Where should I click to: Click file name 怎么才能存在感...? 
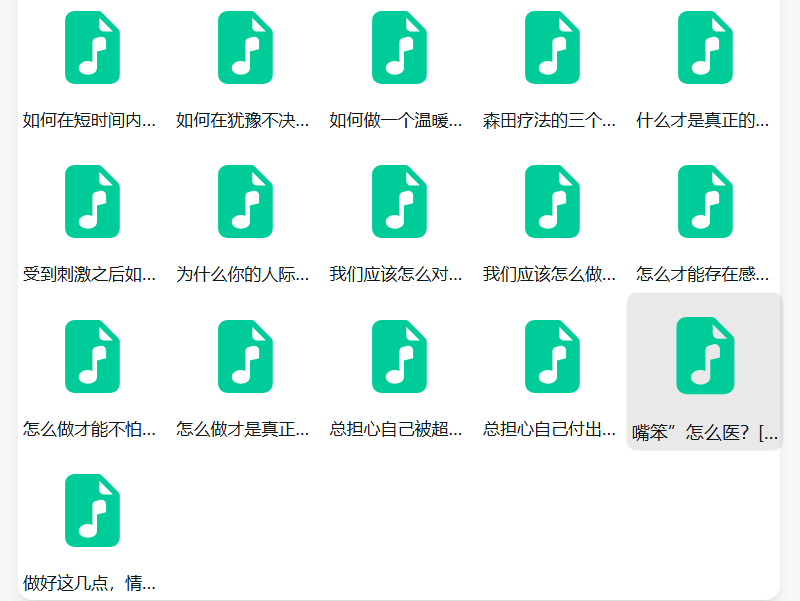click(x=703, y=274)
